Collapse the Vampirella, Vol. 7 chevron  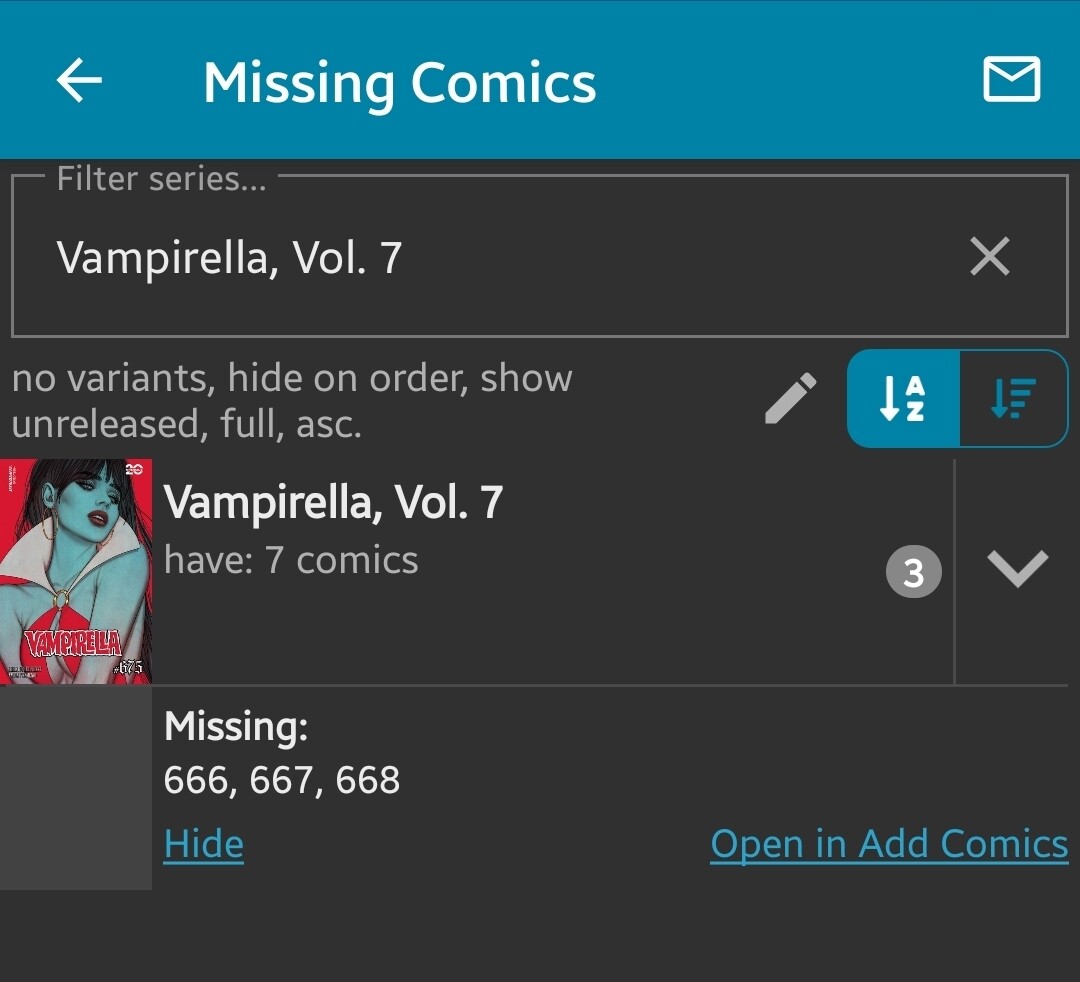click(1017, 570)
